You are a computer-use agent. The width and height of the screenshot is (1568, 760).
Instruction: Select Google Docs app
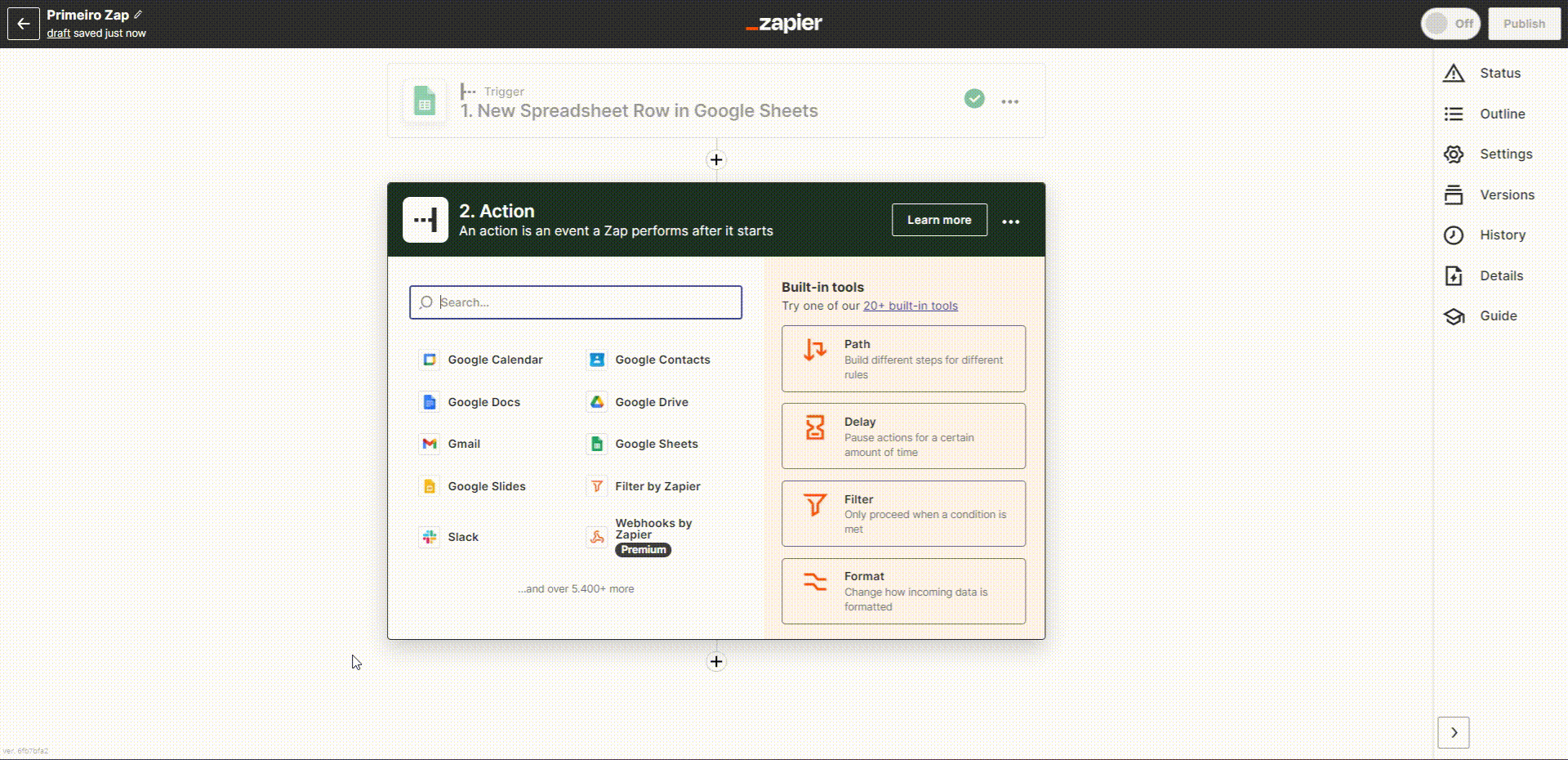470,402
